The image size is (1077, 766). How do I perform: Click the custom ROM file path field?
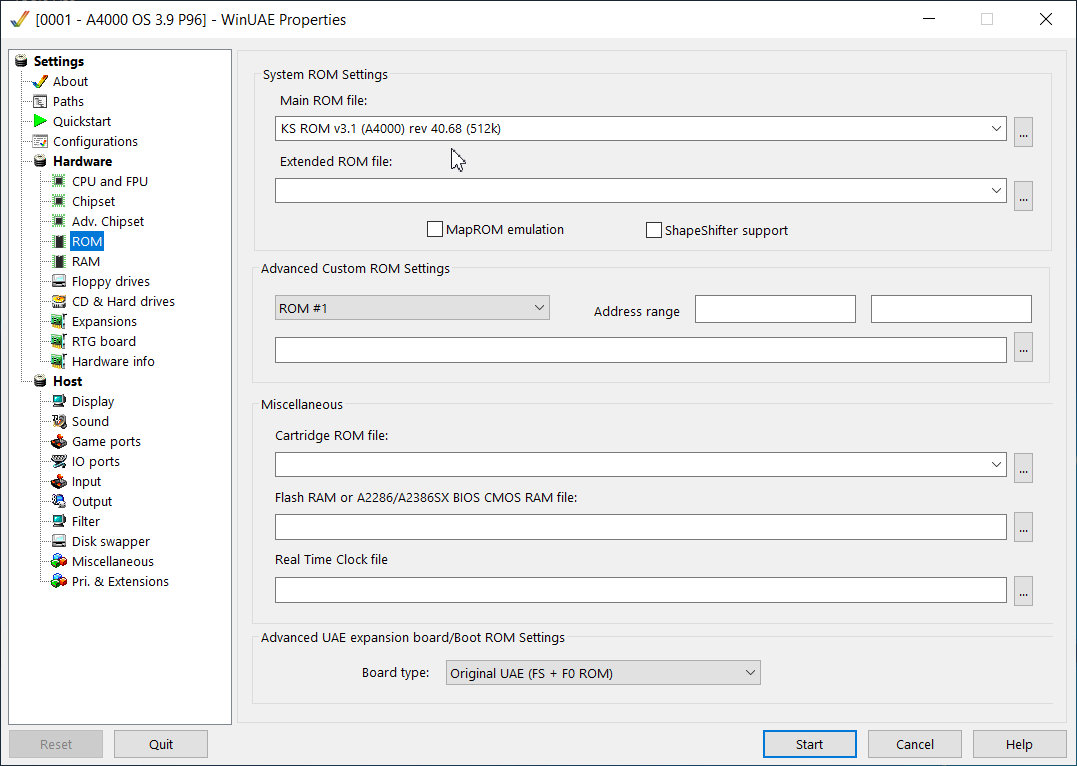pyautogui.click(x=640, y=350)
